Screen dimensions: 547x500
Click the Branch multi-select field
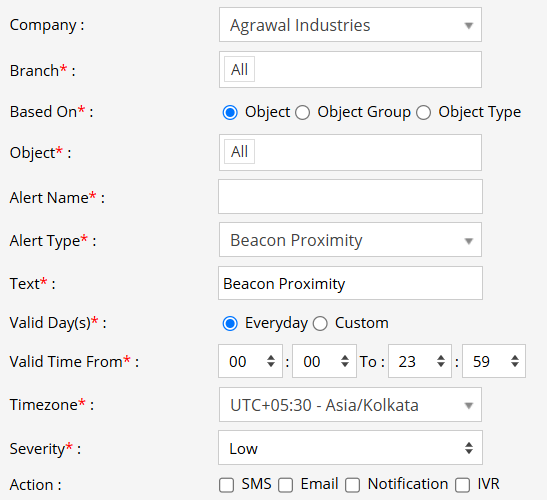tap(350, 69)
